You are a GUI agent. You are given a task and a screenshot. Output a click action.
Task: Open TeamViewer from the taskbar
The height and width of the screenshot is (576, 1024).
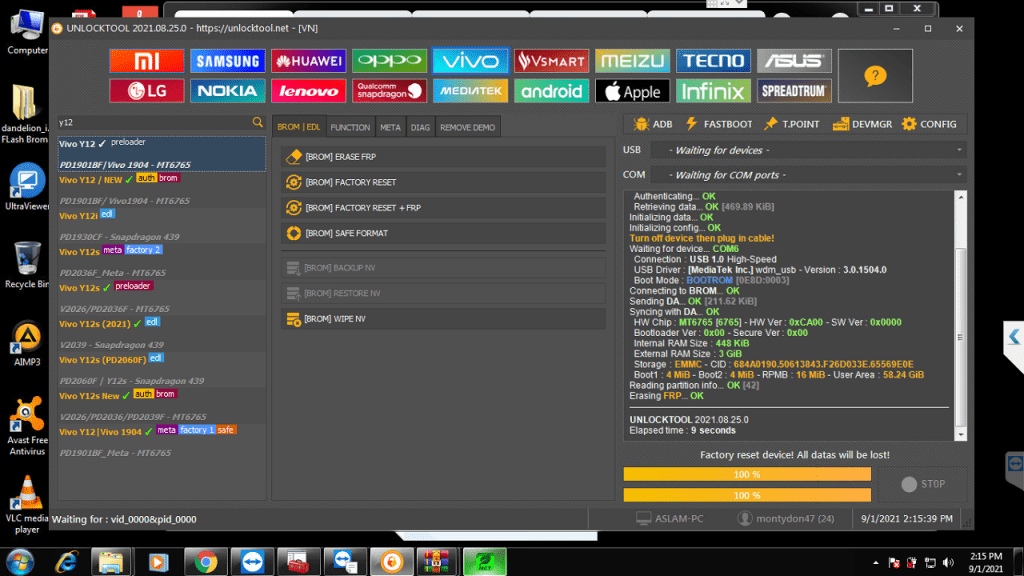[x=251, y=562]
